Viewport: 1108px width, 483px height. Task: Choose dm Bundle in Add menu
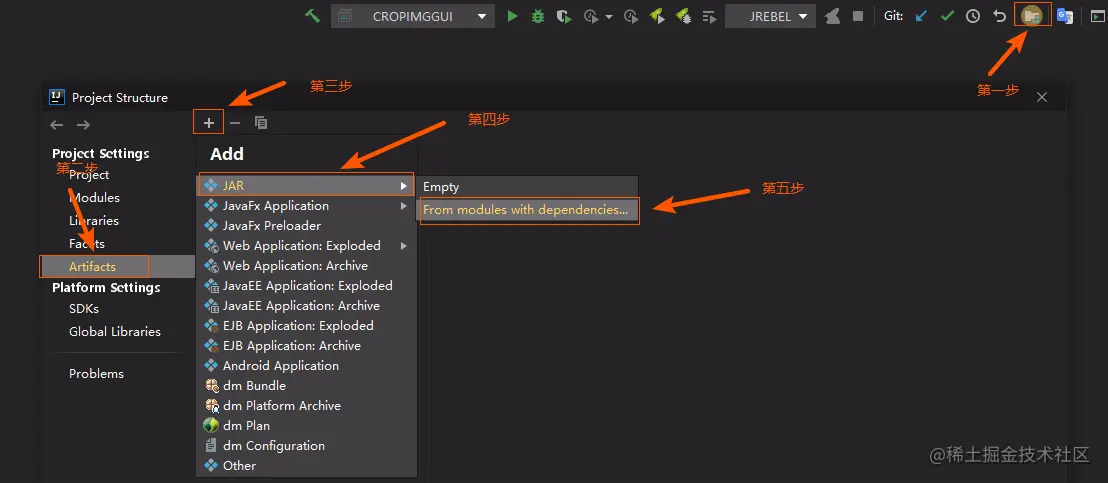(x=306, y=386)
